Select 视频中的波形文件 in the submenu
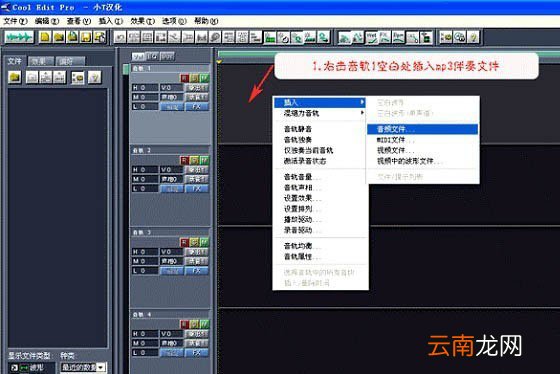Screen dimensions: 560x374 [422, 161]
